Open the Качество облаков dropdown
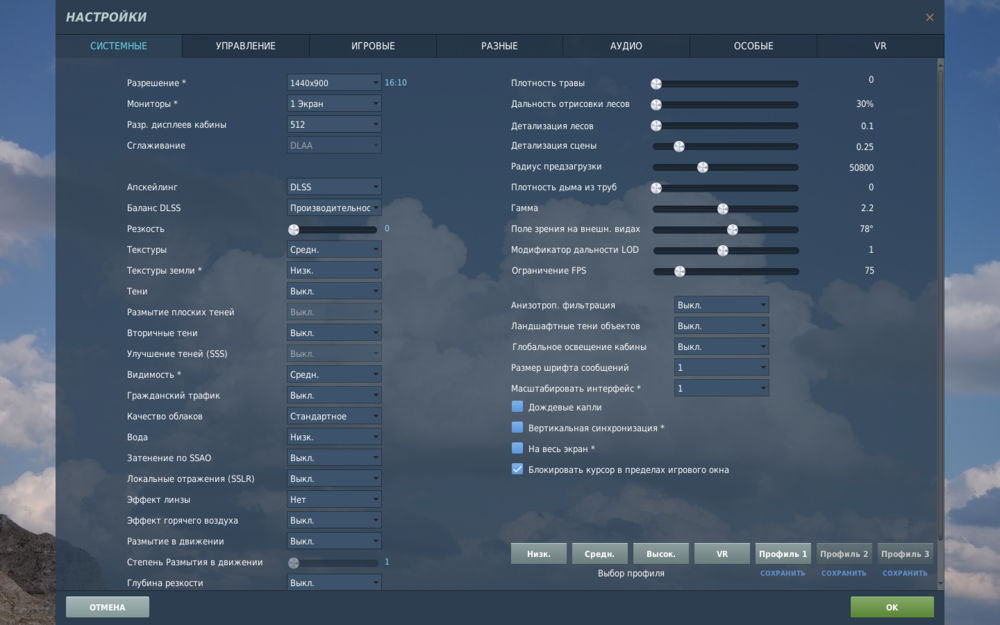Image resolution: width=1000 pixels, height=625 pixels. pyautogui.click(x=334, y=416)
